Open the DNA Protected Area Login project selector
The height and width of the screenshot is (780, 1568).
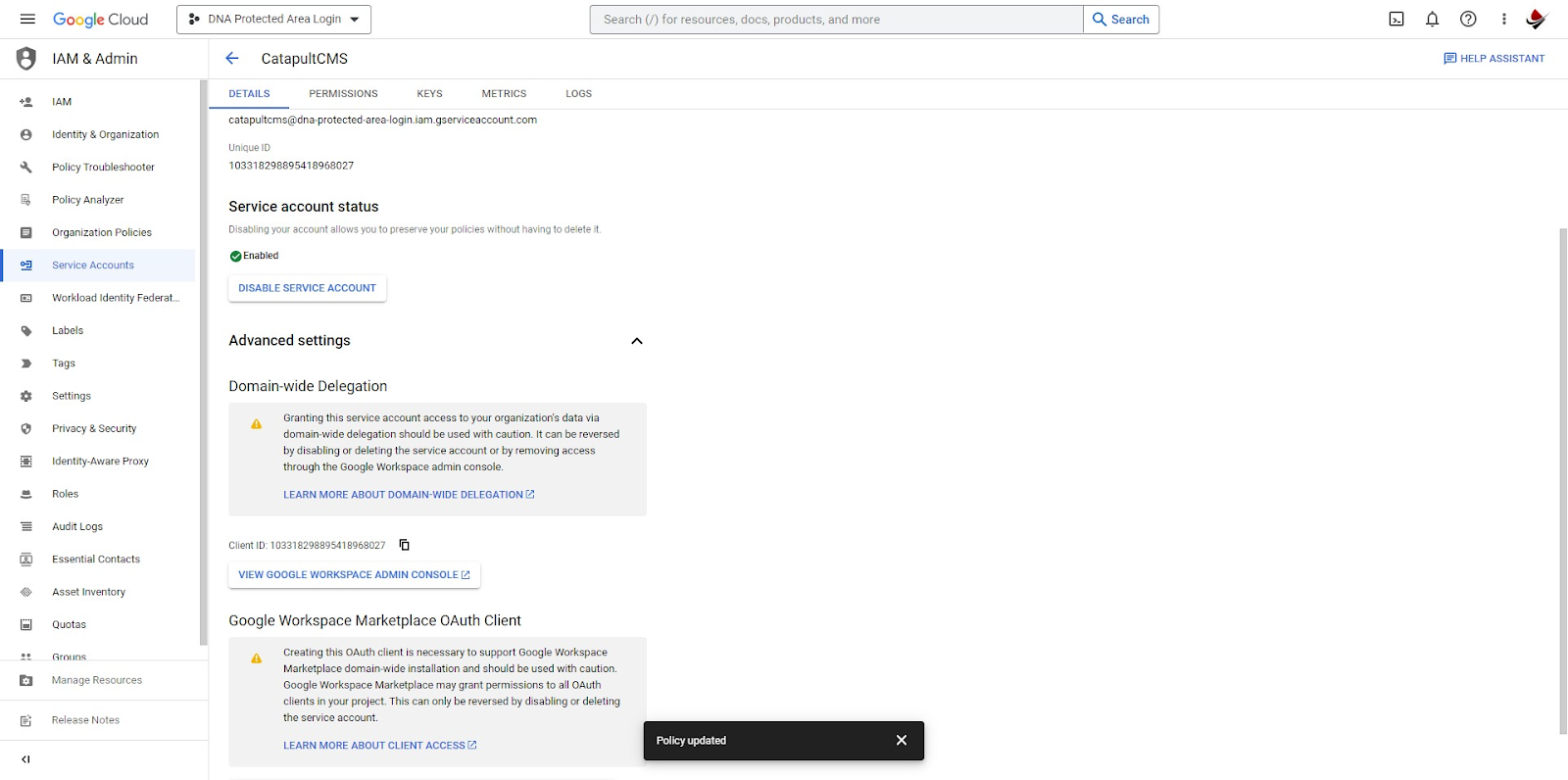[x=273, y=20]
